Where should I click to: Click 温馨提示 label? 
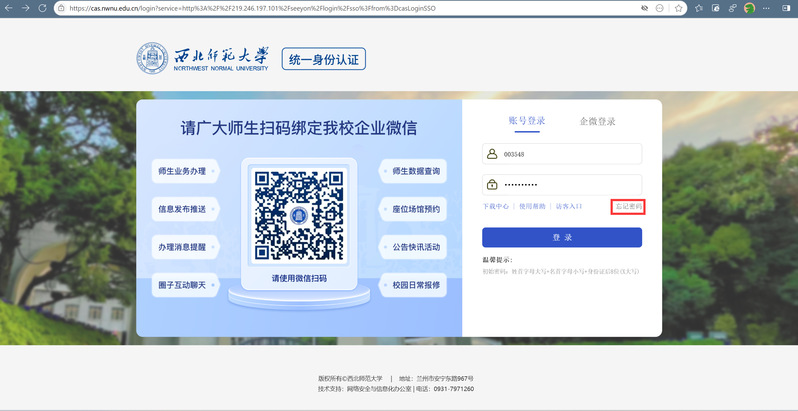point(497,260)
